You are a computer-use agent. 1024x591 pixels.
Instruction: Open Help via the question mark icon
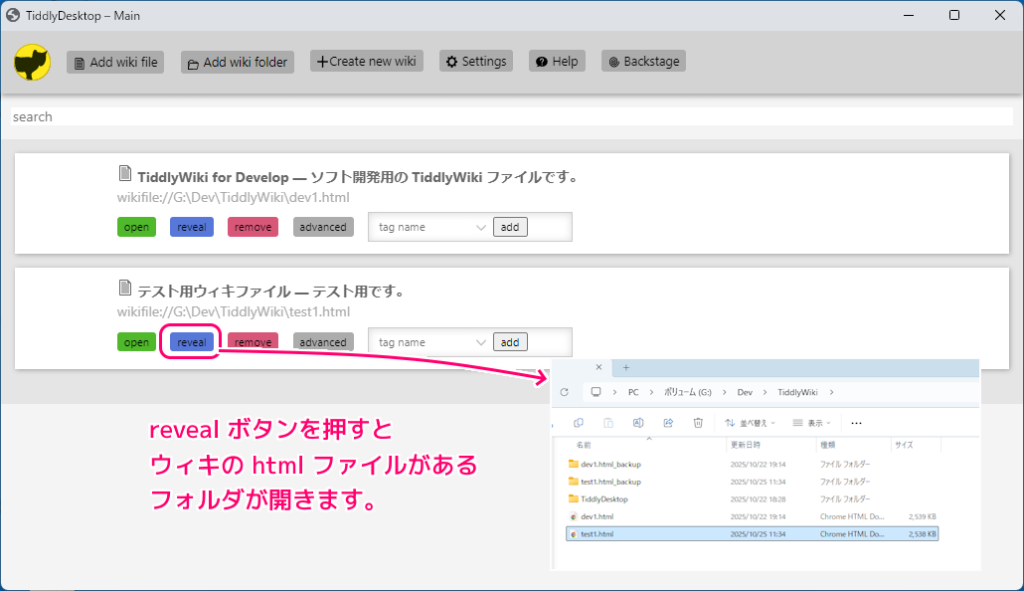coord(540,60)
